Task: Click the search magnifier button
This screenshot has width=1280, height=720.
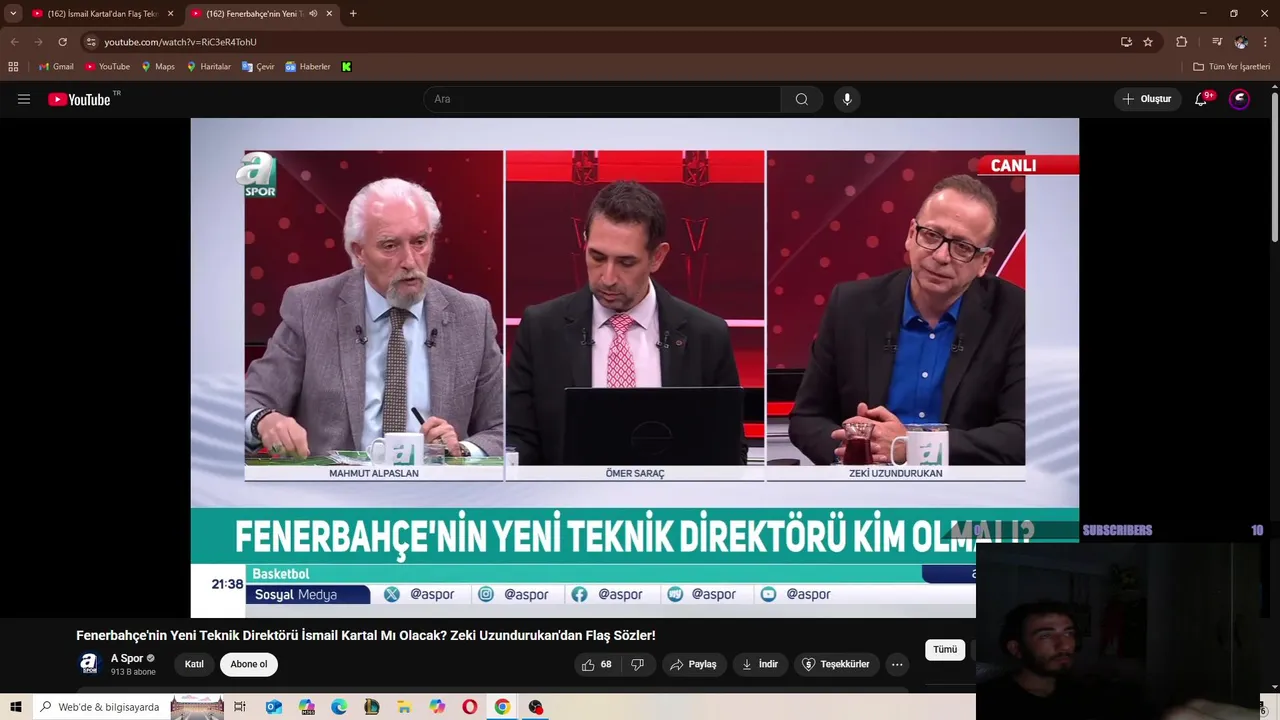Action: coord(802,99)
